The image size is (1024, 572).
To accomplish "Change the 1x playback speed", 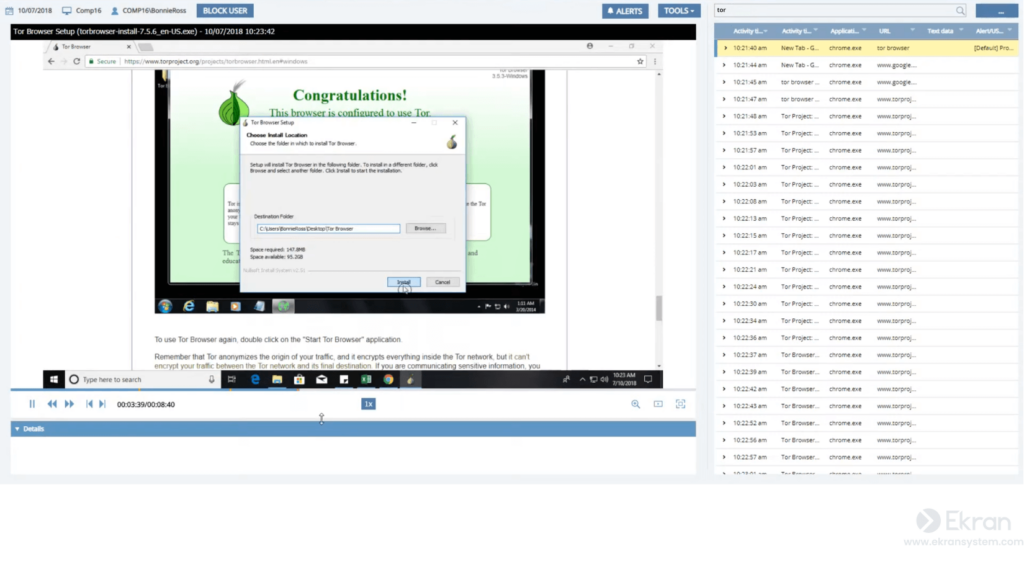I will click(368, 404).
